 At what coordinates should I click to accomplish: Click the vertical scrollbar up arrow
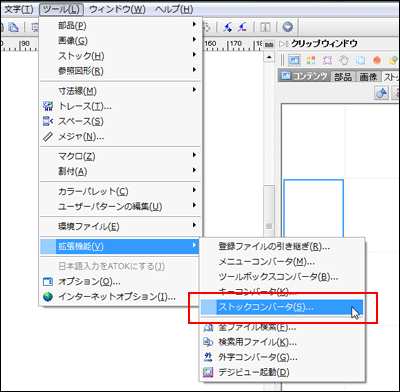[269, 57]
